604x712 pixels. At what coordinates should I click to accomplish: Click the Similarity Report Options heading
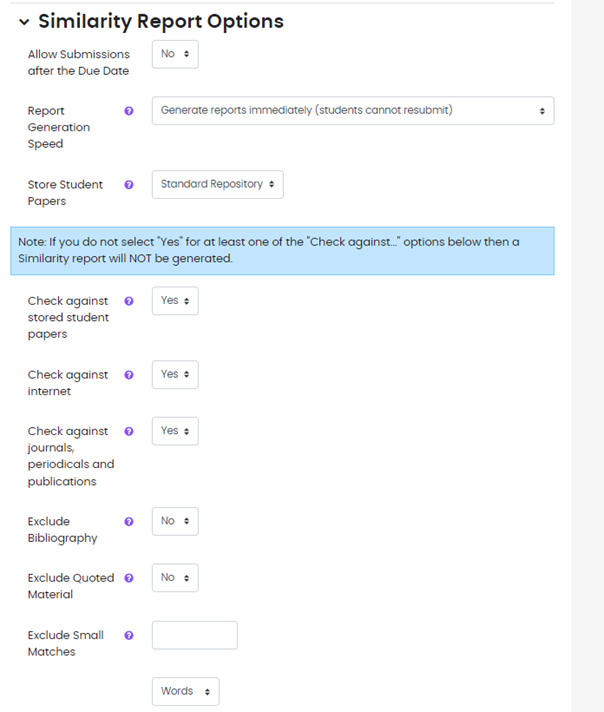[x=161, y=22]
